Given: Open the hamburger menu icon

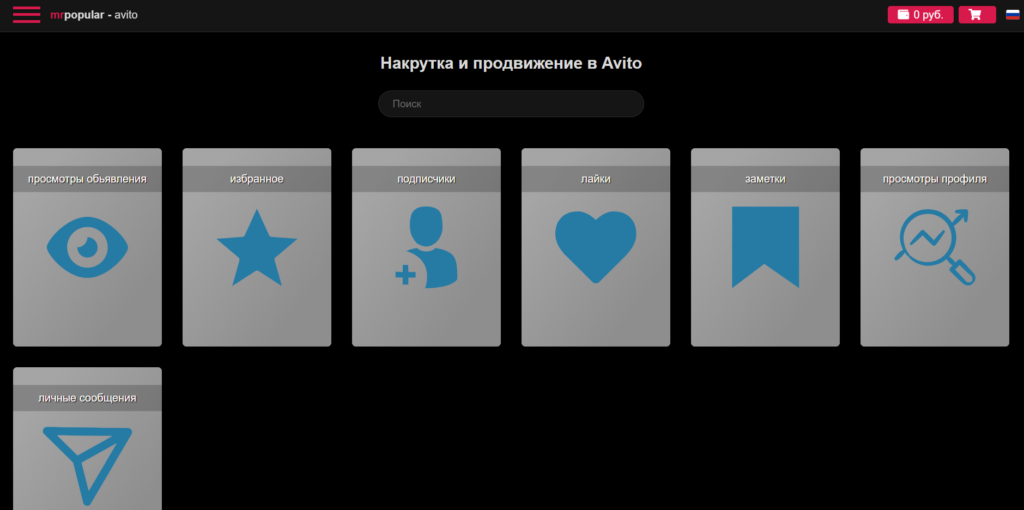Looking at the screenshot, I should tap(26, 14).
